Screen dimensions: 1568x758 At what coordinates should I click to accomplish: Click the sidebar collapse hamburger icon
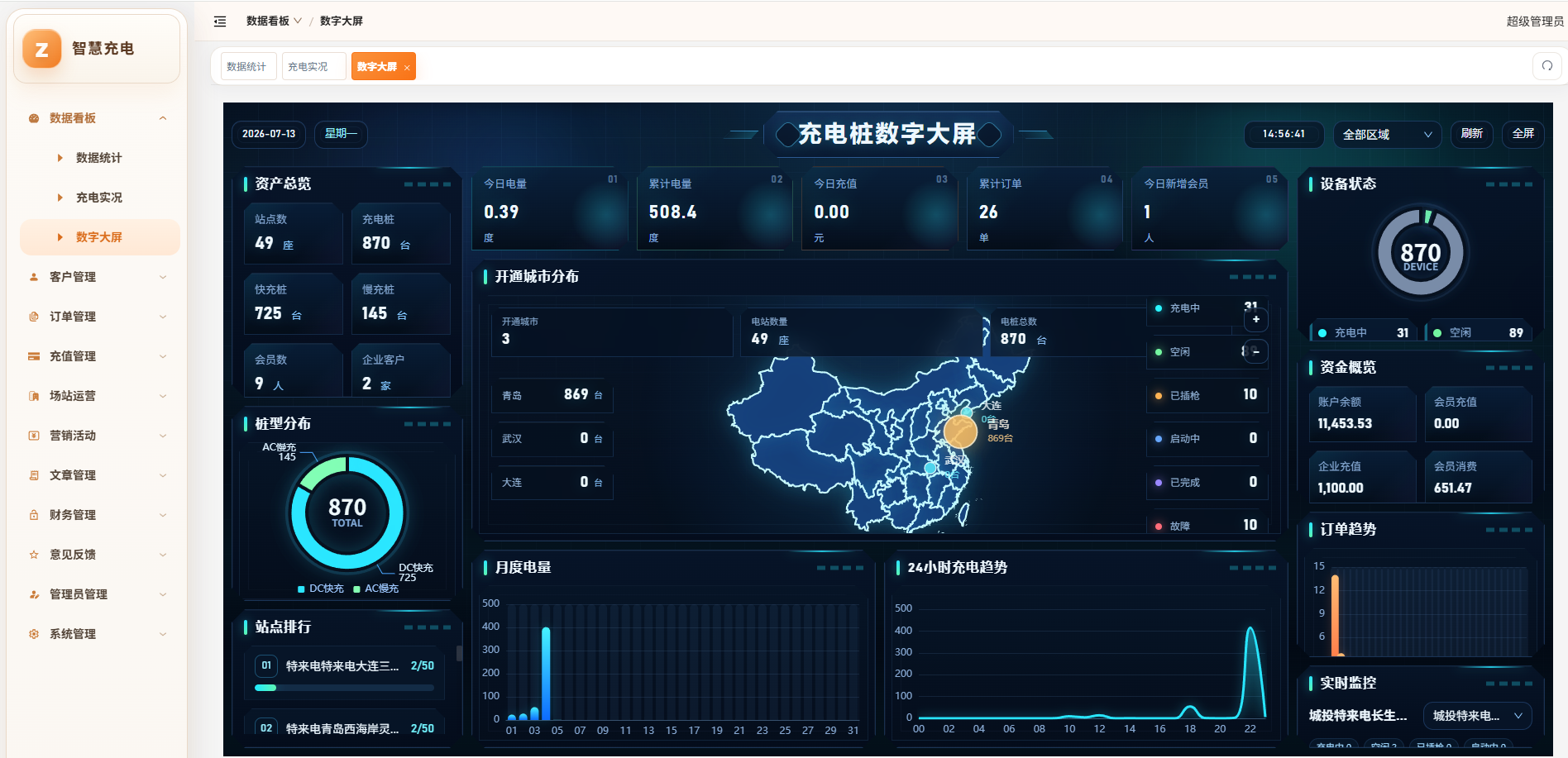220,21
